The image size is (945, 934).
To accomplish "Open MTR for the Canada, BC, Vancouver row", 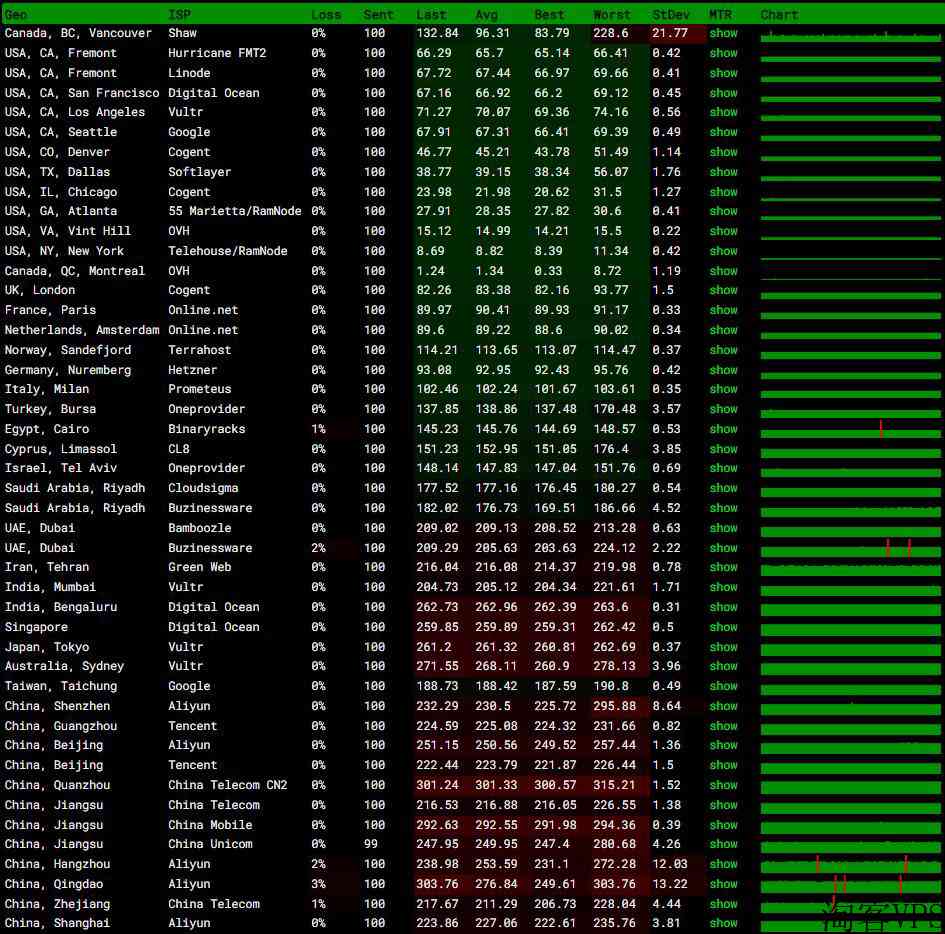I will (723, 33).
